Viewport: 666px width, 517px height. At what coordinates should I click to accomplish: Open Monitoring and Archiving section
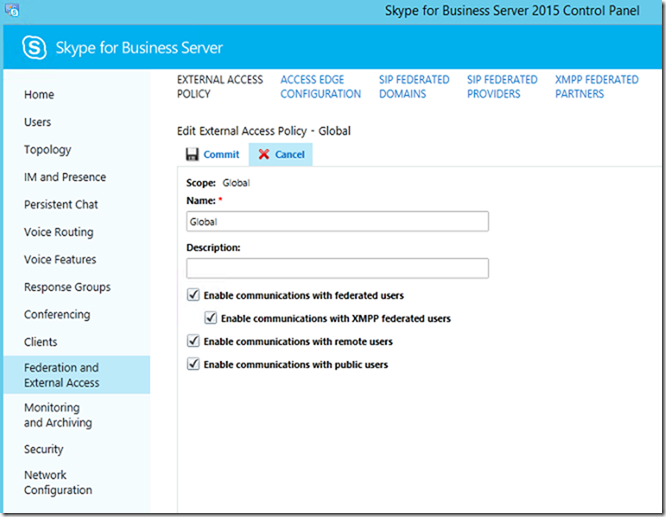pyautogui.click(x=58, y=415)
